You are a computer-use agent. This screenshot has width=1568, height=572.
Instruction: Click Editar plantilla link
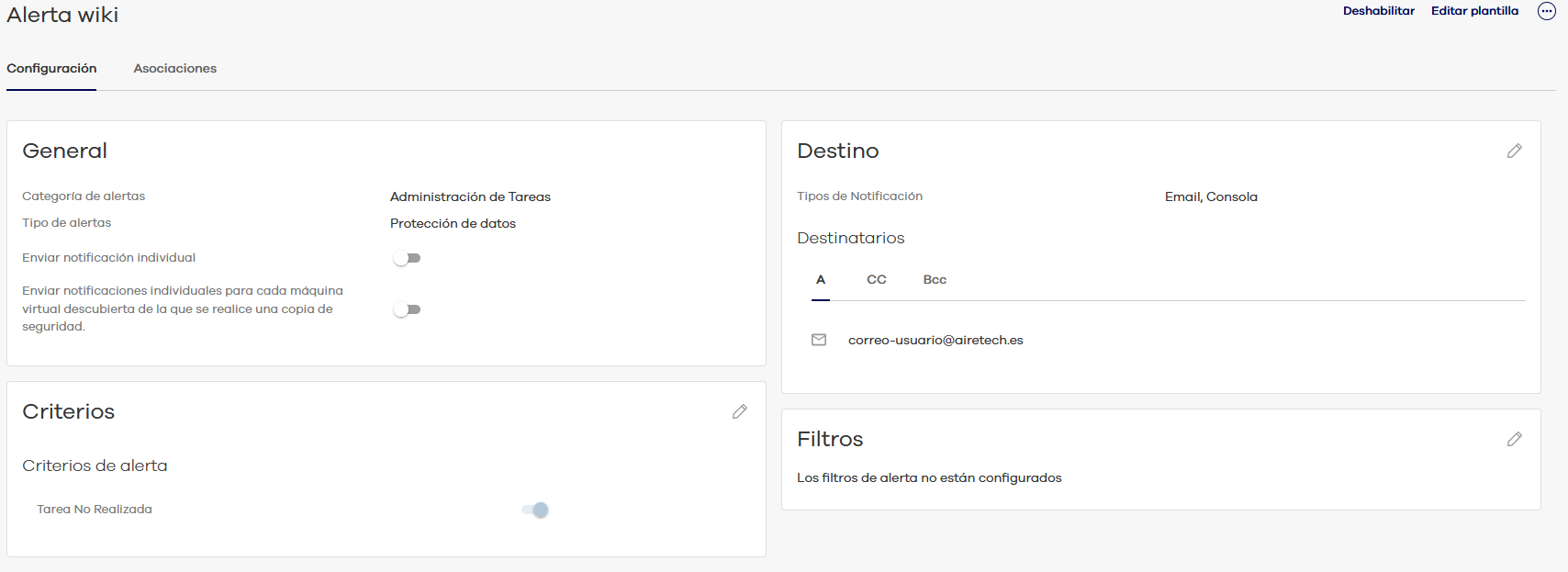pyautogui.click(x=1474, y=11)
